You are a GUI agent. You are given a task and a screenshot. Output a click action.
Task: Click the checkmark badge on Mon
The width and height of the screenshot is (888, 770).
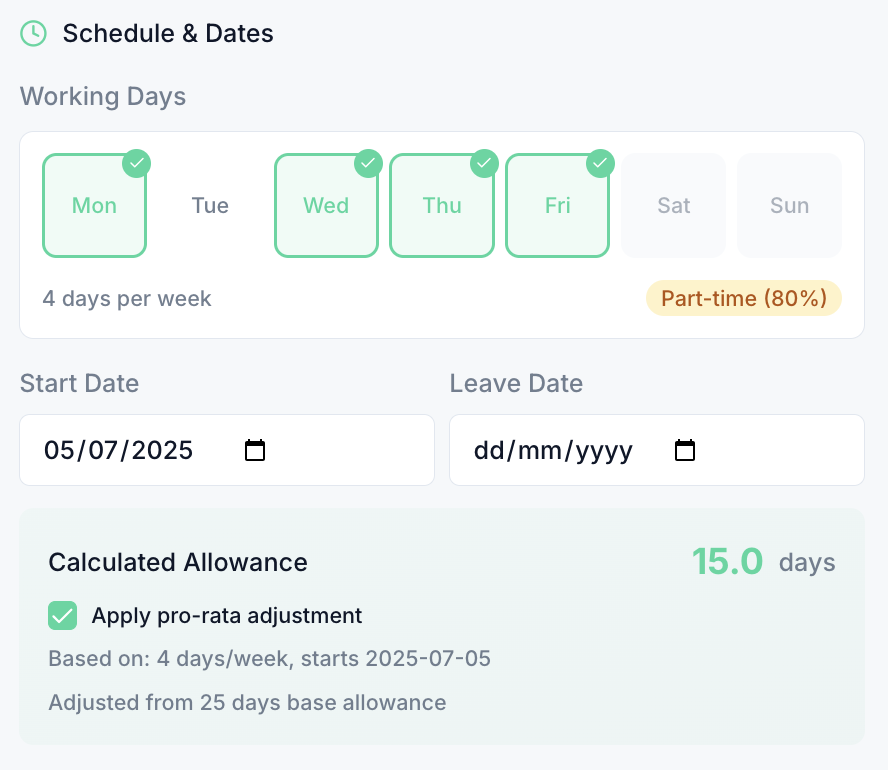pos(137,163)
